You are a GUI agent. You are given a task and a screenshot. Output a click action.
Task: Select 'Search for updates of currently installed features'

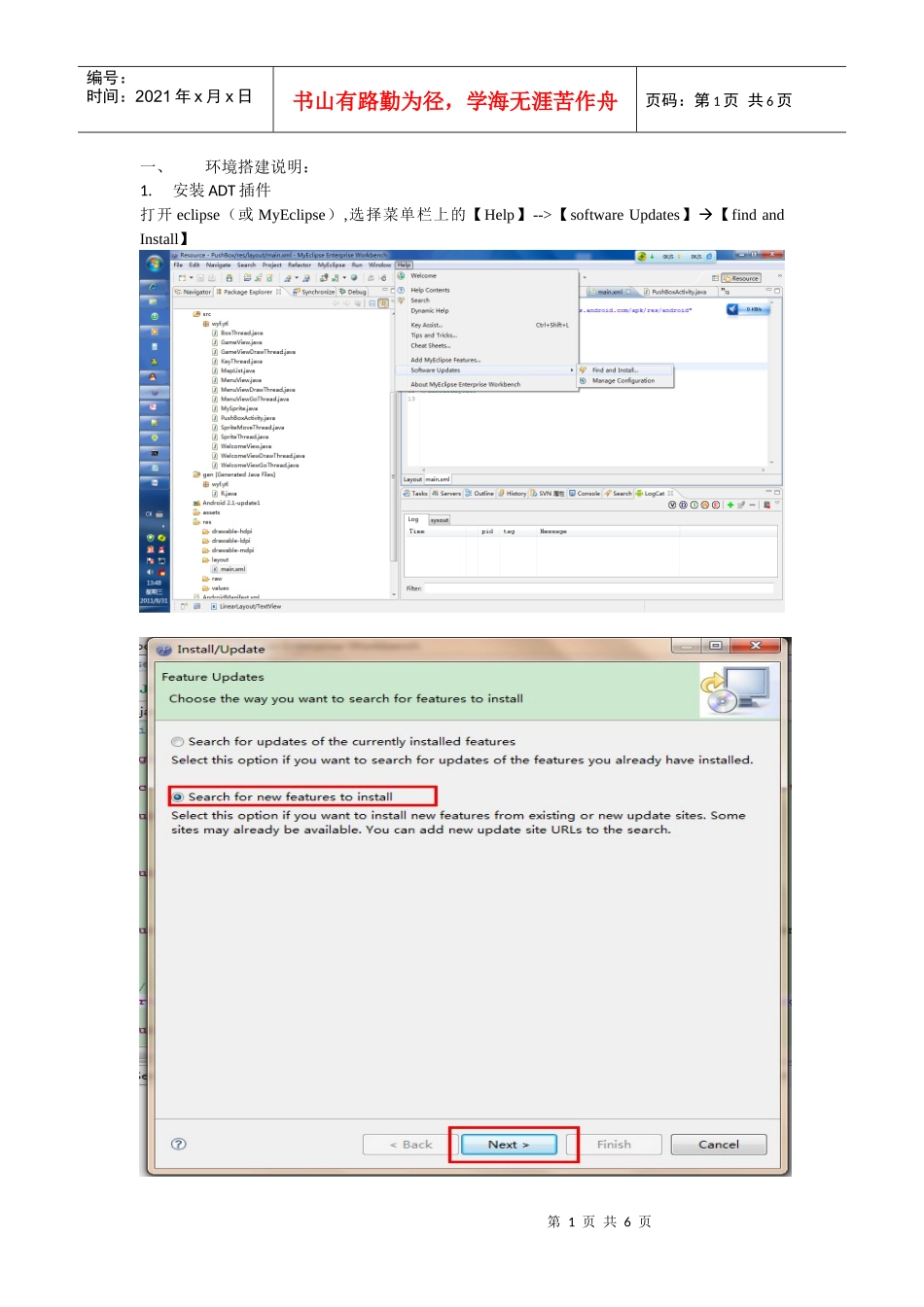click(x=178, y=741)
